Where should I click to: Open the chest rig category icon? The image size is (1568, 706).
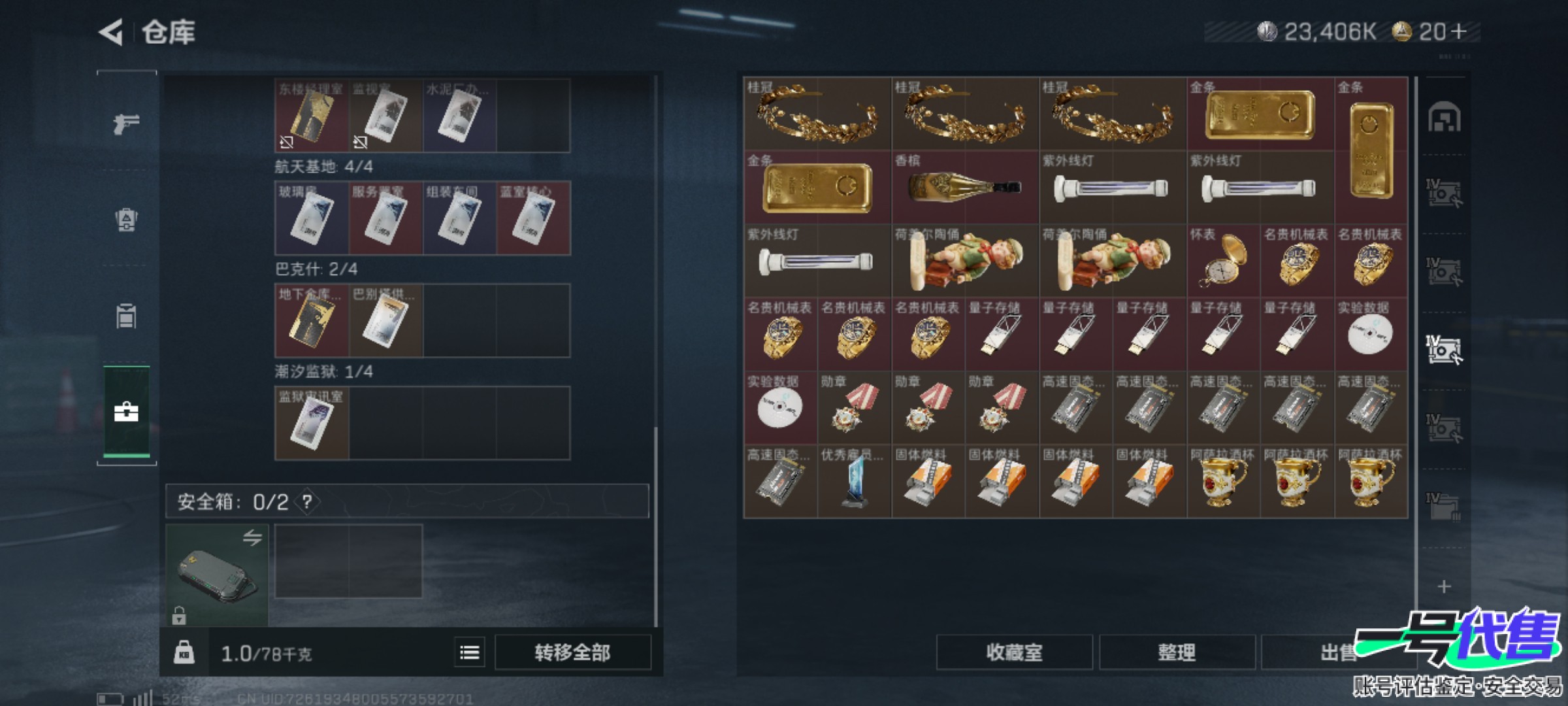tap(126, 316)
